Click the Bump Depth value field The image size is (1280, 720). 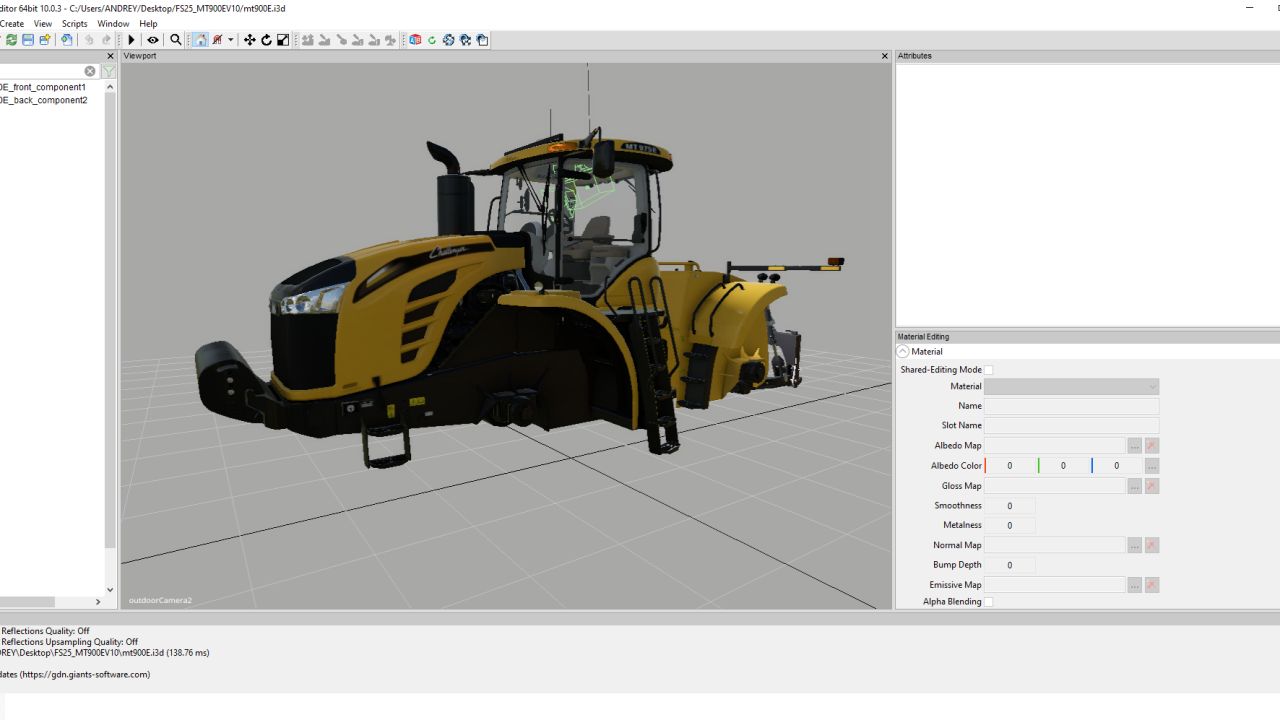pyautogui.click(x=1010, y=565)
